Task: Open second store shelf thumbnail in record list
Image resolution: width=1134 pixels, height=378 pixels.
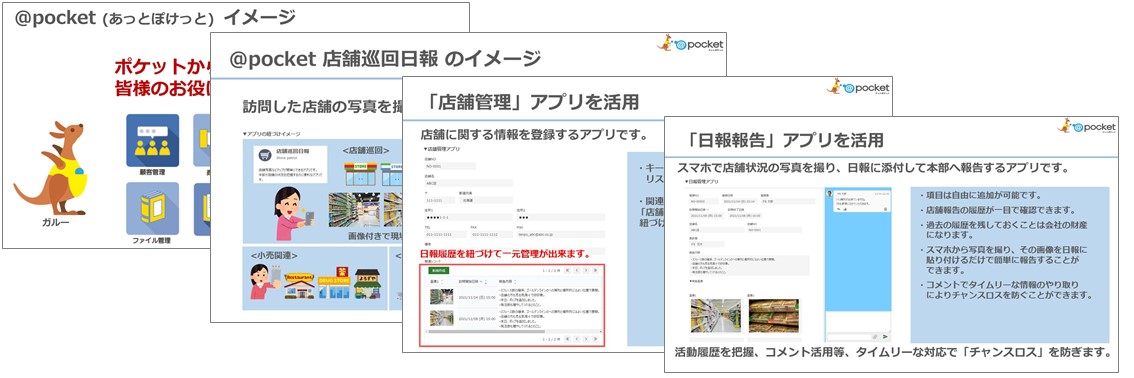Action: [441, 318]
